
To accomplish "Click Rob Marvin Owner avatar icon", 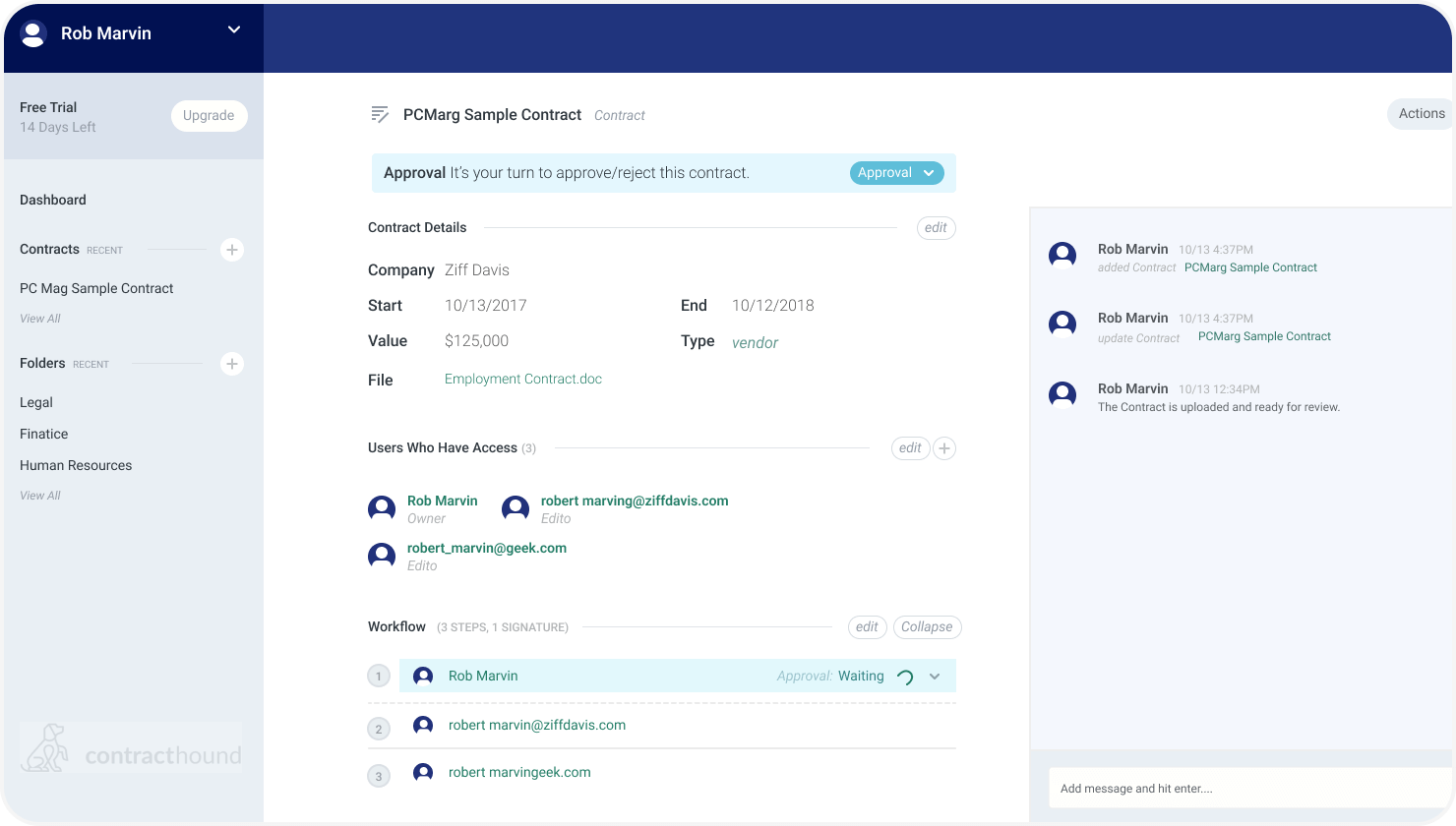I will coord(382,508).
